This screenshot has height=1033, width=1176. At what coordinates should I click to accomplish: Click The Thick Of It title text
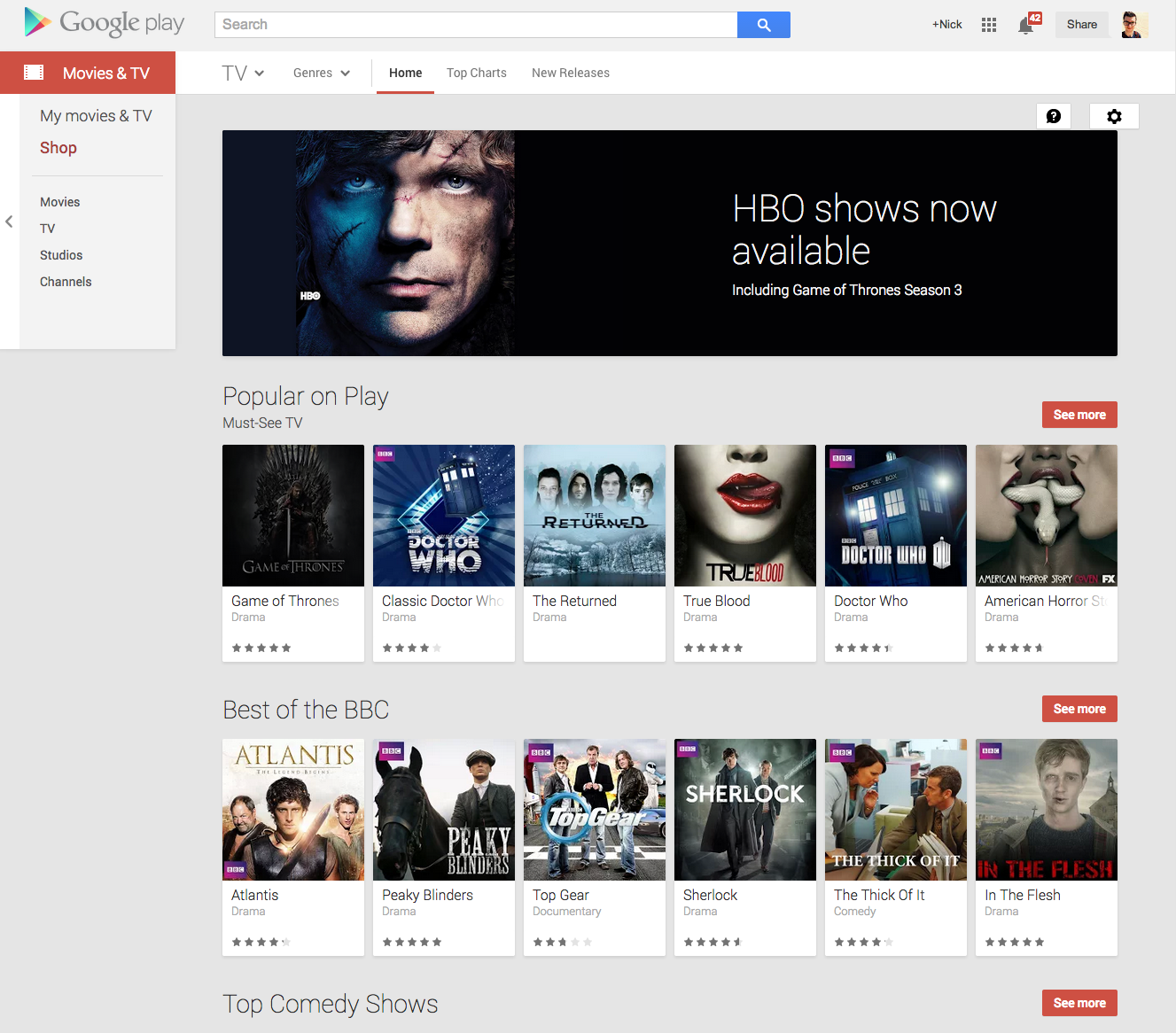[x=879, y=895]
